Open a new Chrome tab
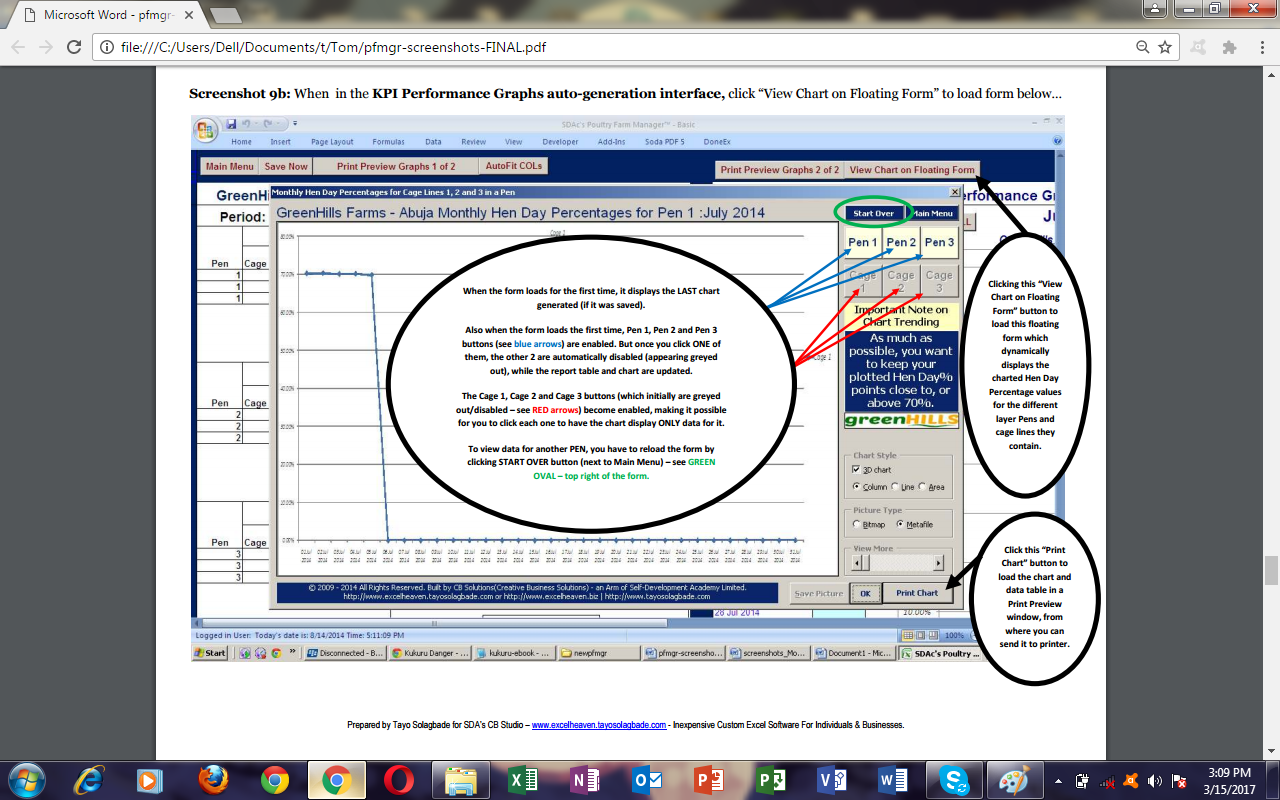The image size is (1280, 800). 227,15
